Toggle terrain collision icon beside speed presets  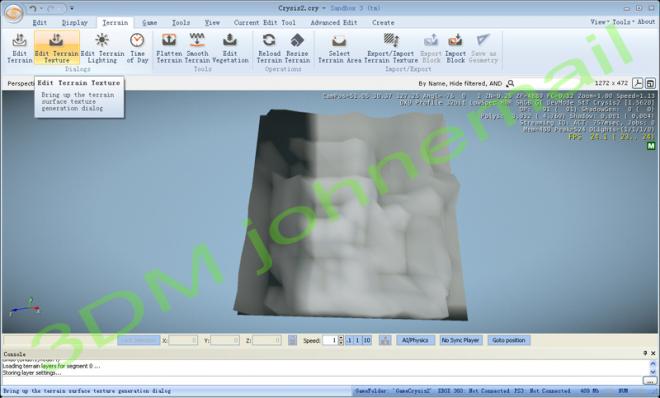(385, 340)
